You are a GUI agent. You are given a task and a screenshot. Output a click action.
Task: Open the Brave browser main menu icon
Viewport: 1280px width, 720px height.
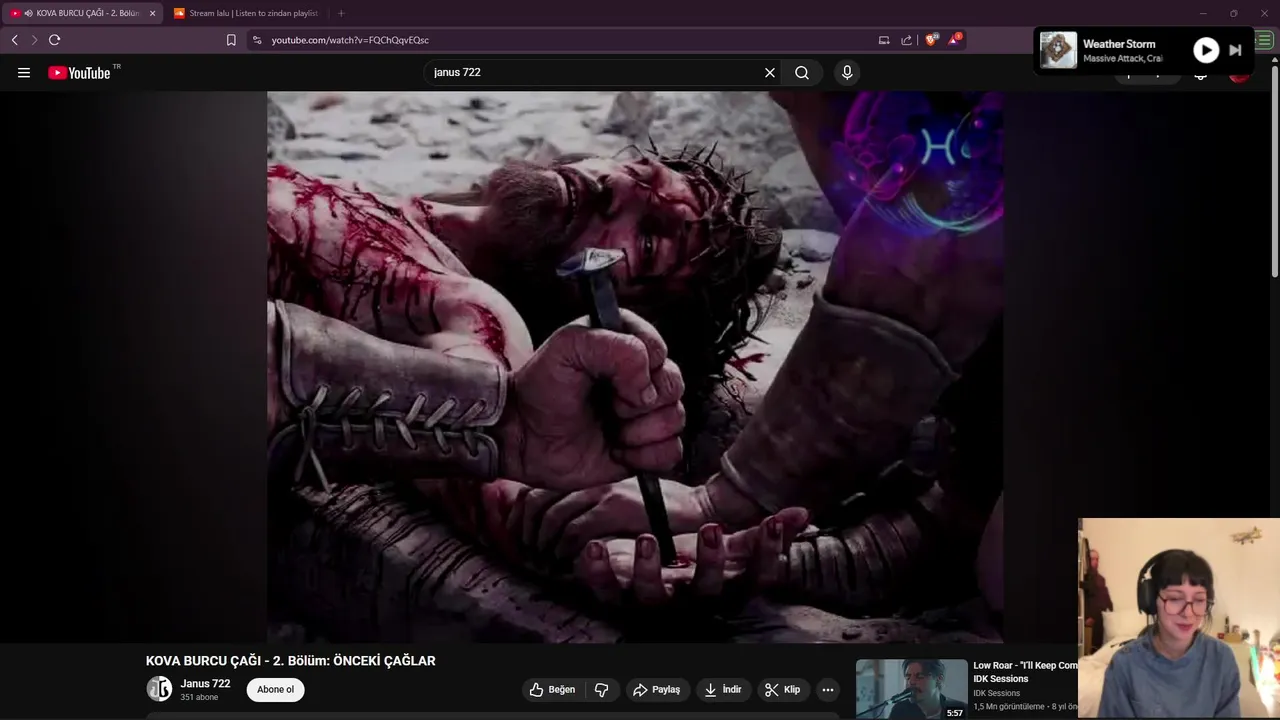pyautogui.click(x=1264, y=40)
